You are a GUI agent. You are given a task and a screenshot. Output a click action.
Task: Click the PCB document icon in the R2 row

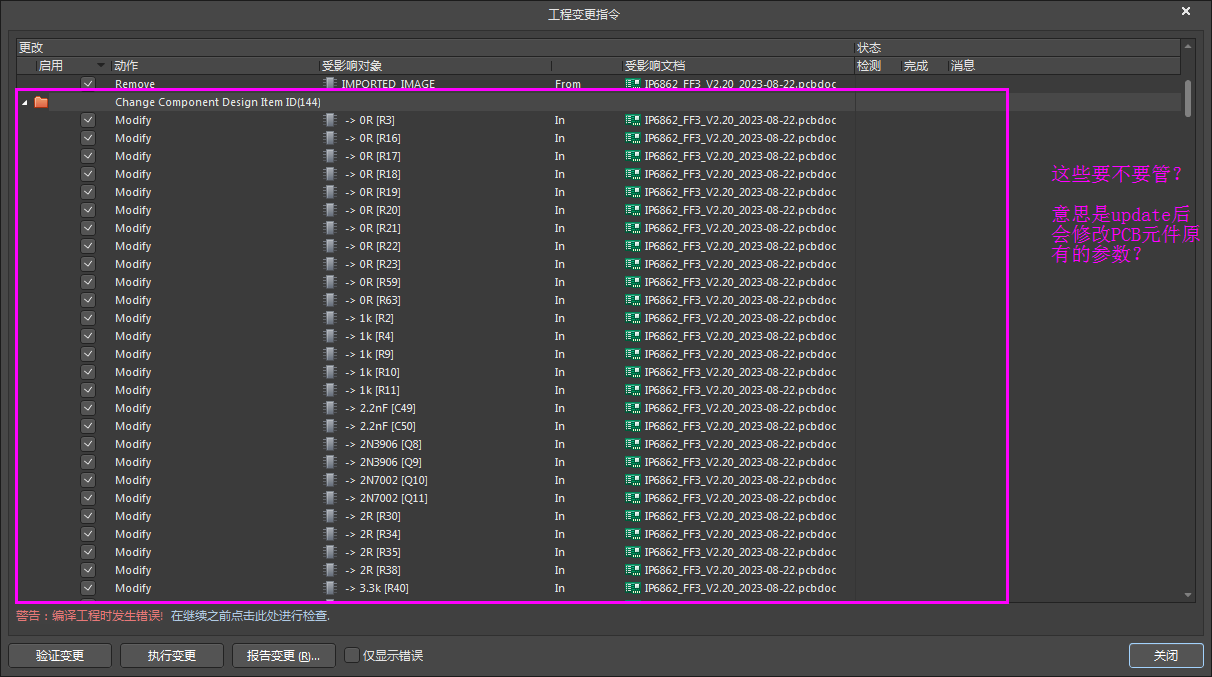pyautogui.click(x=633, y=318)
